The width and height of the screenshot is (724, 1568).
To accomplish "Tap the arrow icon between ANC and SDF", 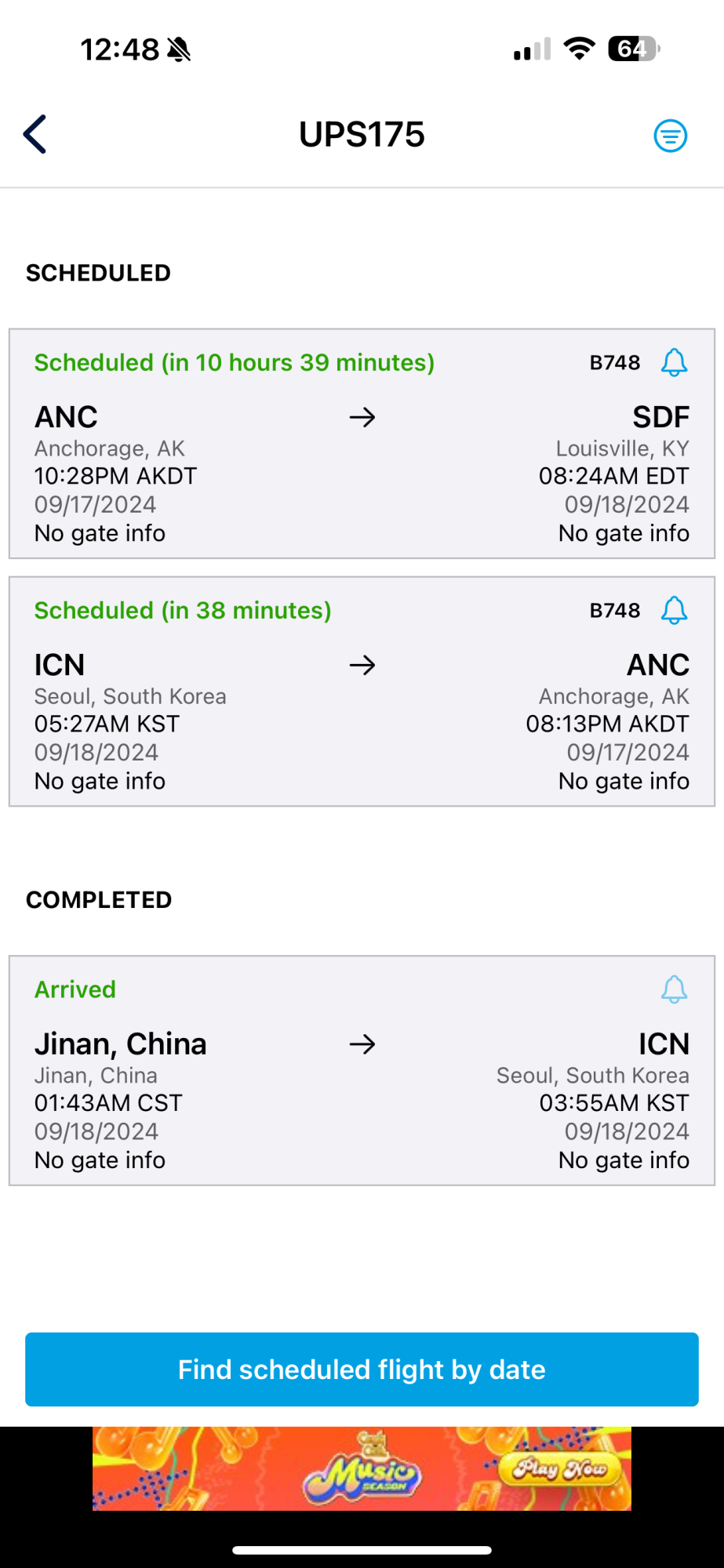I will 362,417.
